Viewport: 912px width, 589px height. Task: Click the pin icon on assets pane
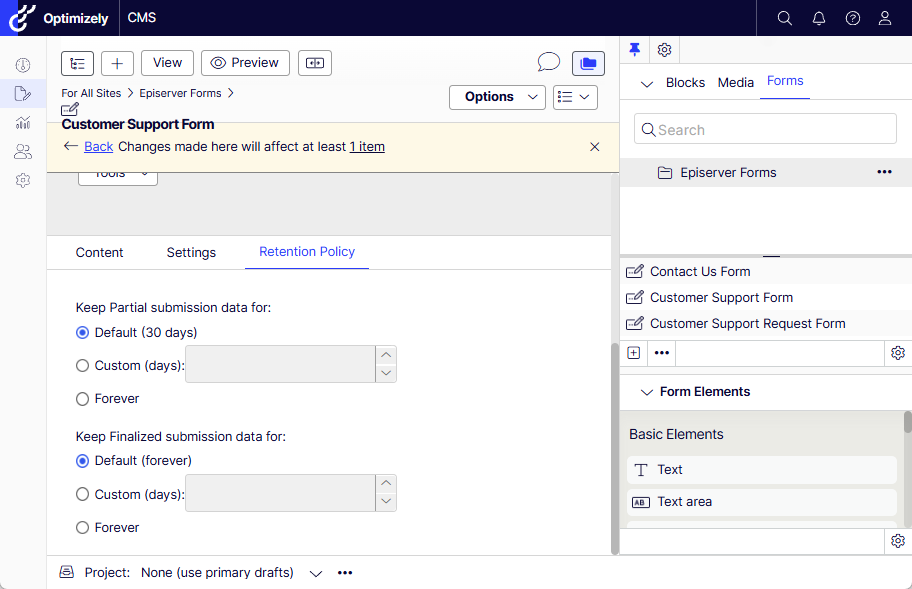[634, 50]
